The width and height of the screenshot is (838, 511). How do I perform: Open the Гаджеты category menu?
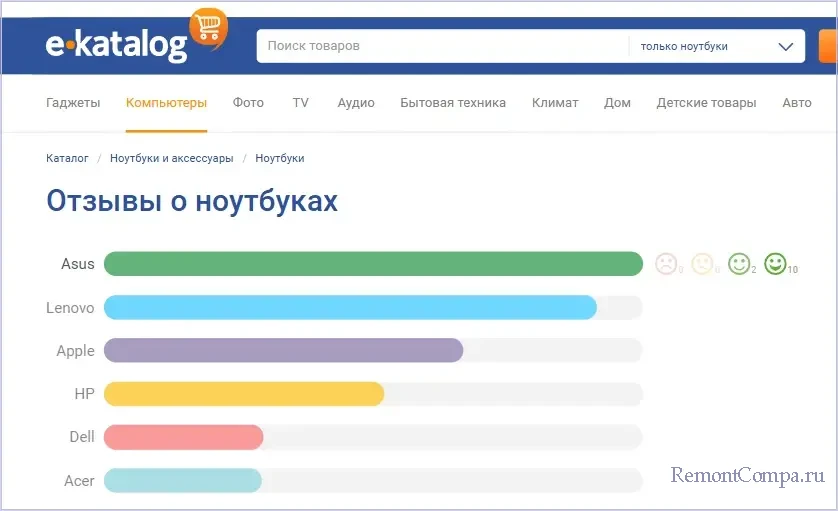click(x=73, y=103)
